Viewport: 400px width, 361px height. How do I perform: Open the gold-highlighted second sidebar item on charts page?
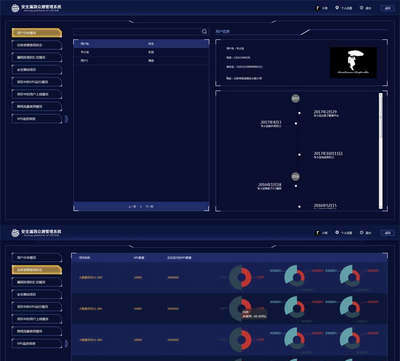coord(37,270)
